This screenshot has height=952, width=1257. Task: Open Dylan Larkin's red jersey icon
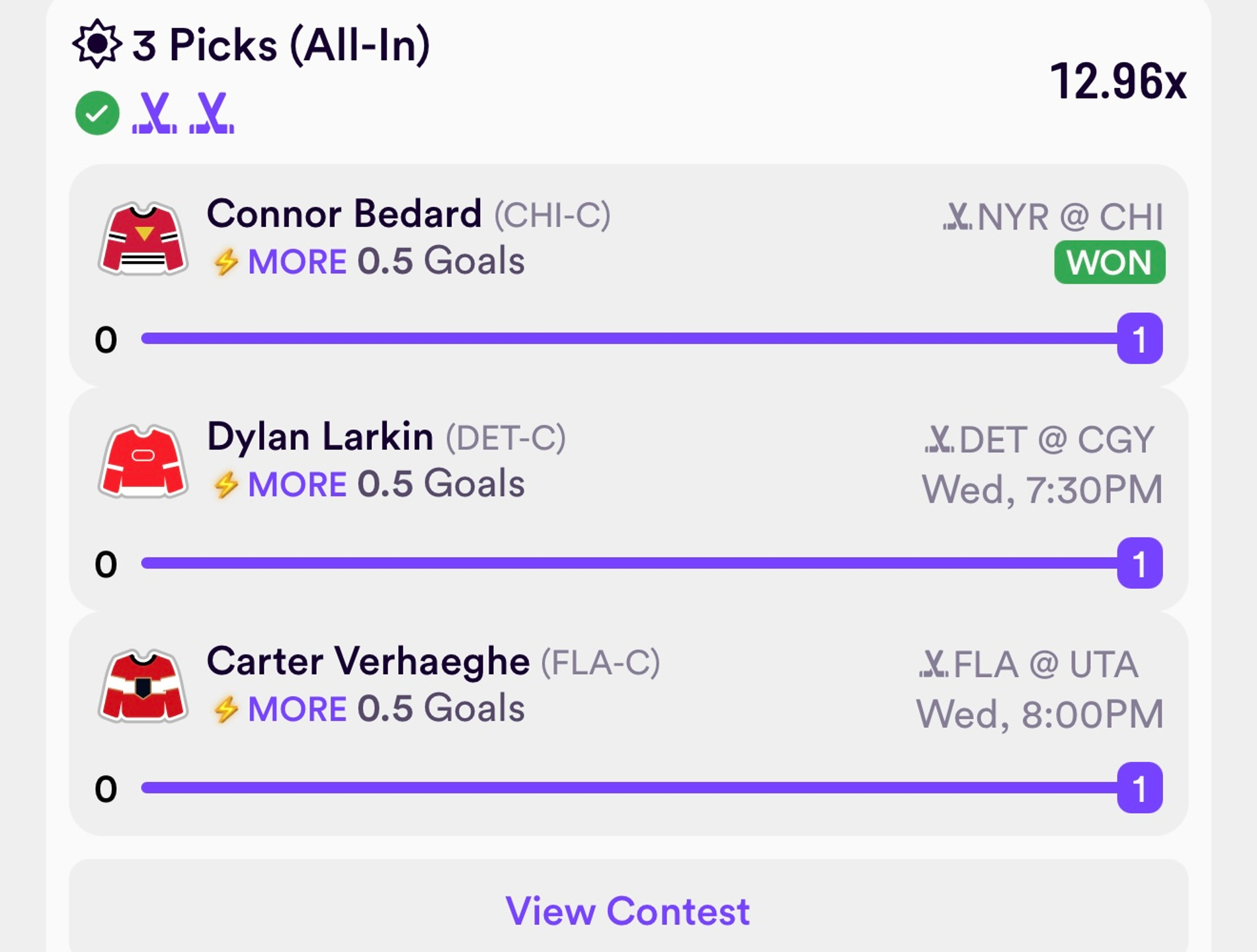(143, 461)
